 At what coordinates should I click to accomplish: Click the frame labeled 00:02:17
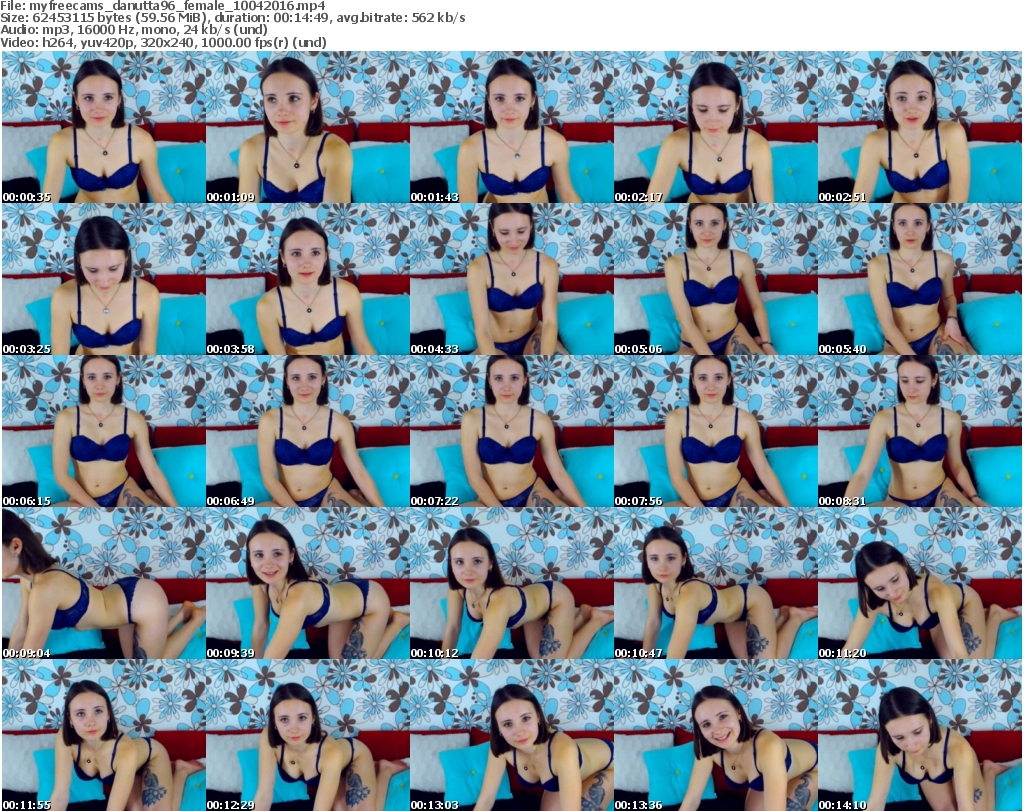pos(715,128)
